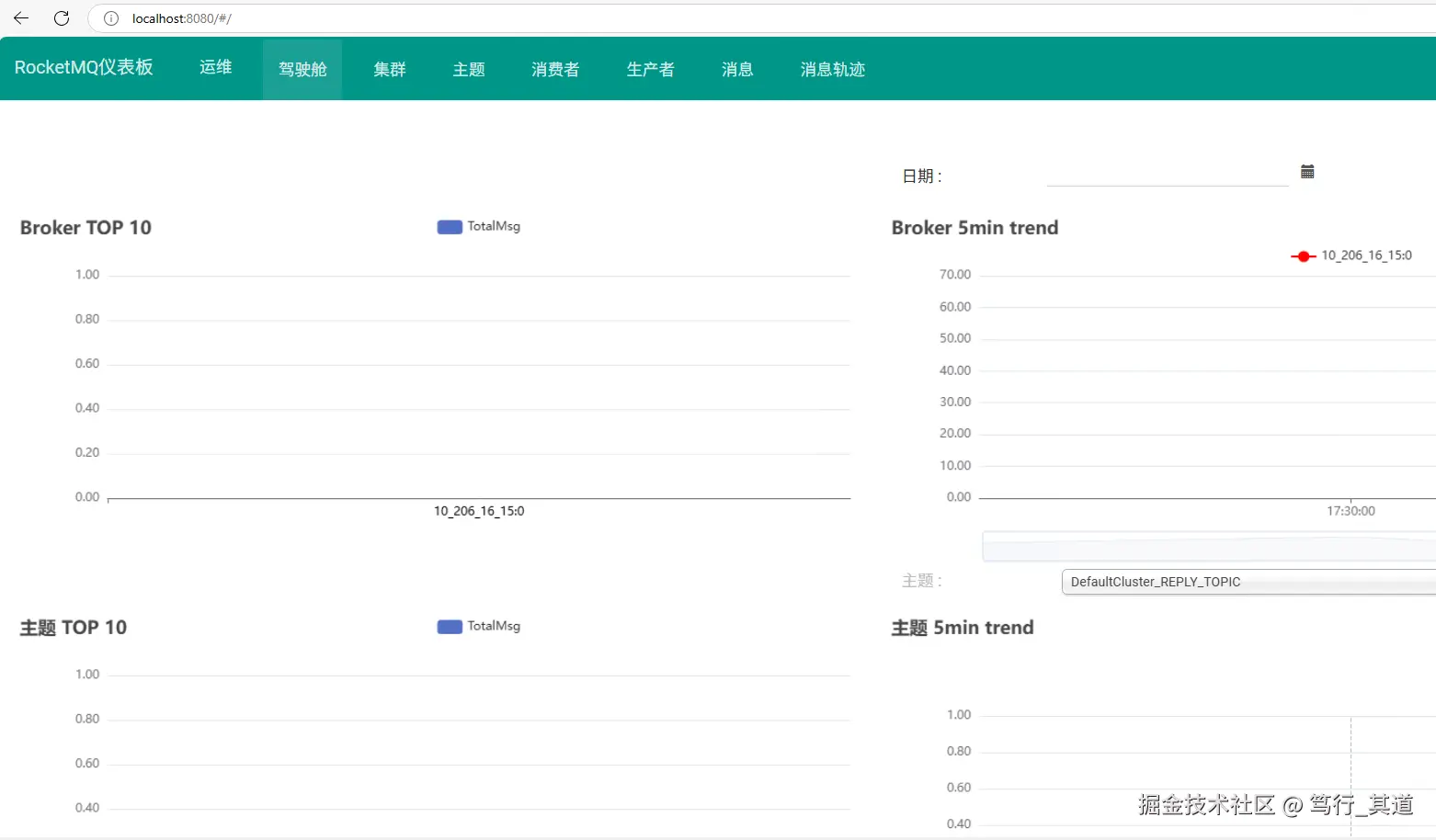Click the Broker TOP 10 heading
This screenshot has width=1436, height=840.
tap(85, 228)
